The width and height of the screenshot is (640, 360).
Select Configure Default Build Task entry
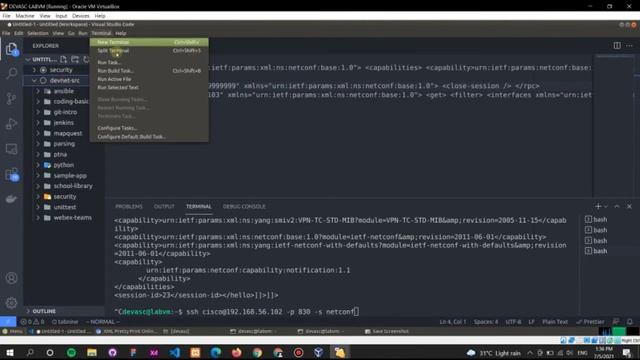(149, 137)
